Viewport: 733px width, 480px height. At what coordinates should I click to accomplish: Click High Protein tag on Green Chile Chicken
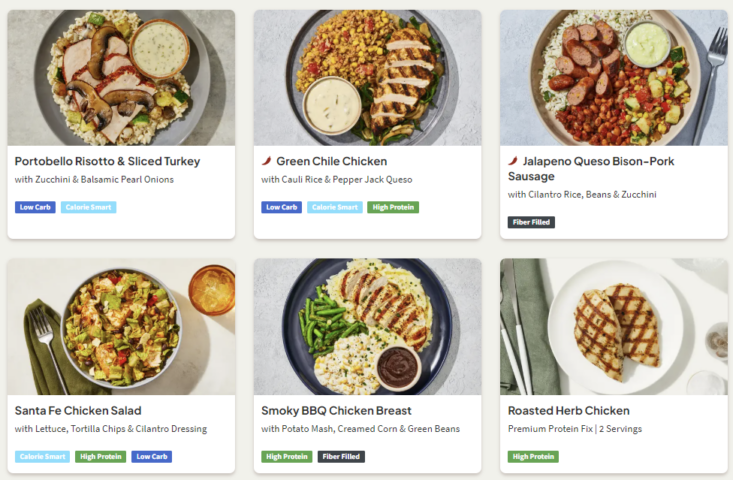[392, 208]
